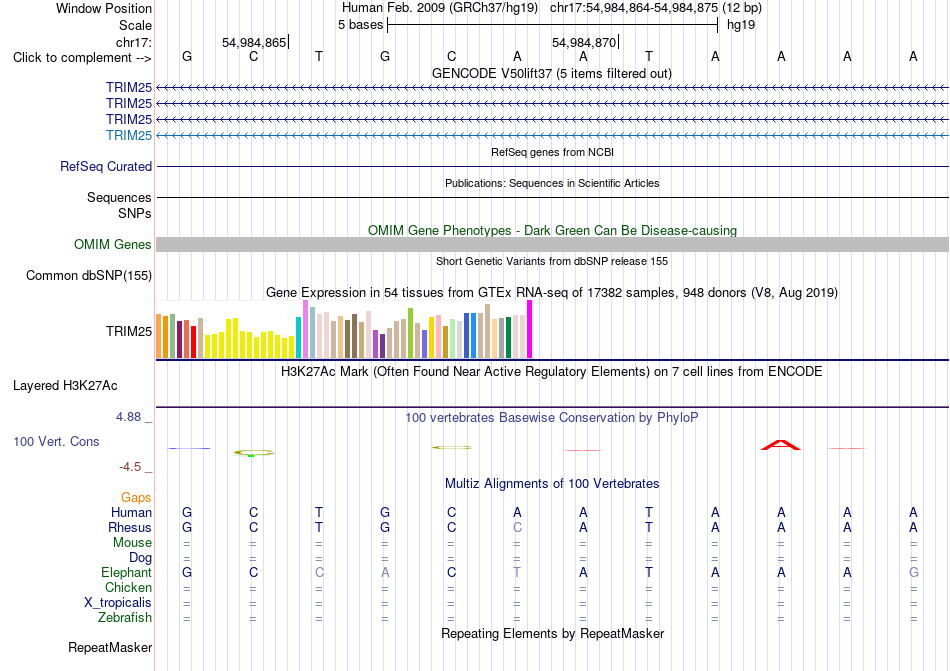
Task: Open the 100 Vert. Cons track label
Action: [56, 441]
